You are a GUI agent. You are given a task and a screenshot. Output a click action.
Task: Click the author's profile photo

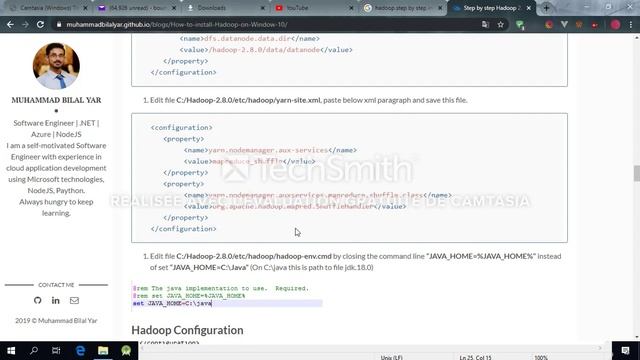56,66
